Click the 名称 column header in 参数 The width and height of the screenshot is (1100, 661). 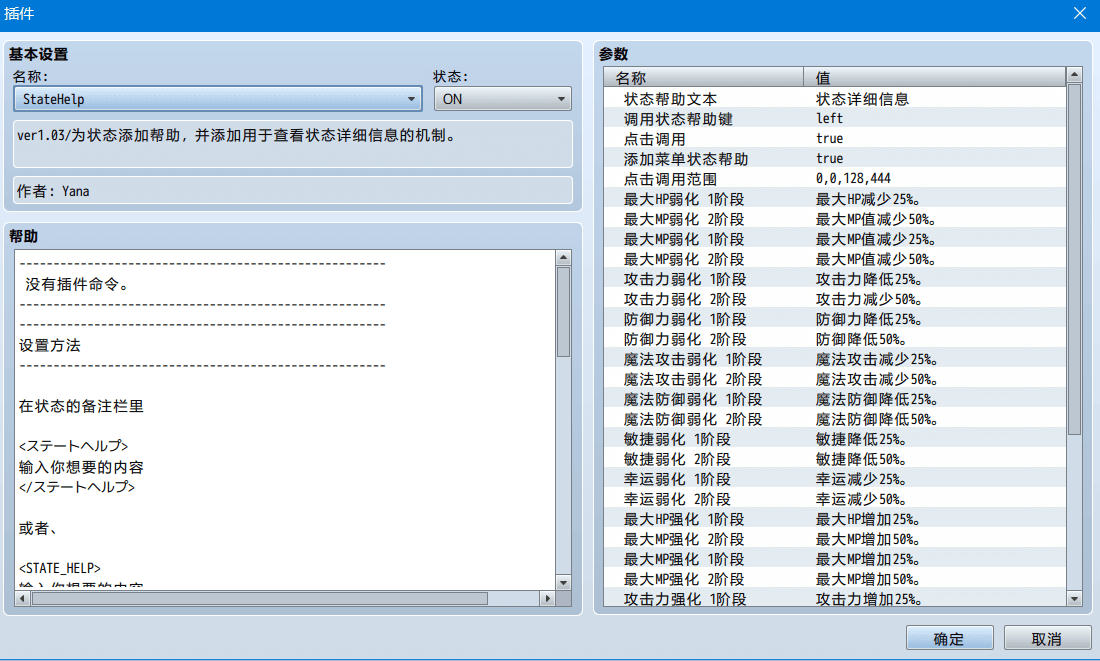coord(704,77)
